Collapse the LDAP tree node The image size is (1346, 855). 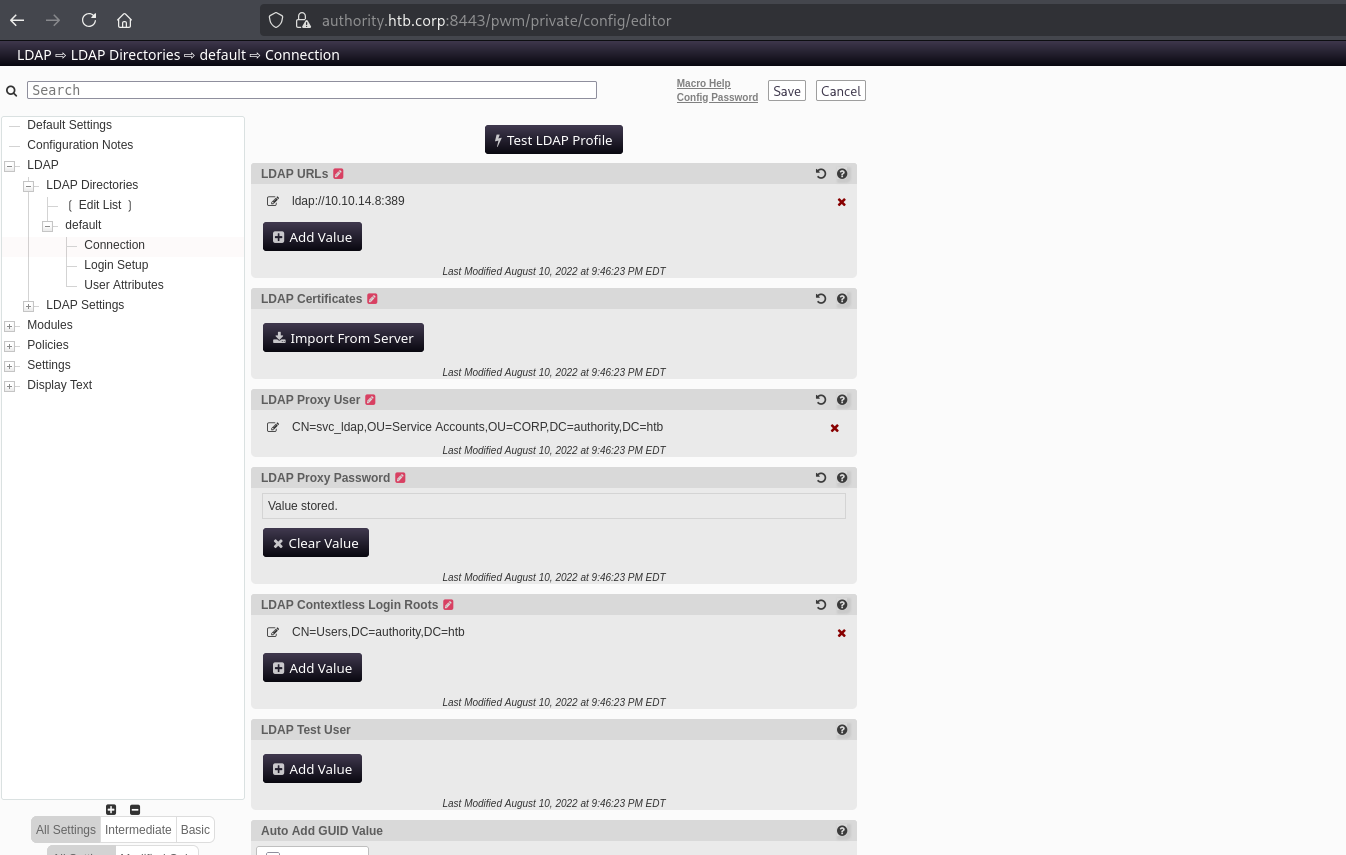click(x=10, y=166)
